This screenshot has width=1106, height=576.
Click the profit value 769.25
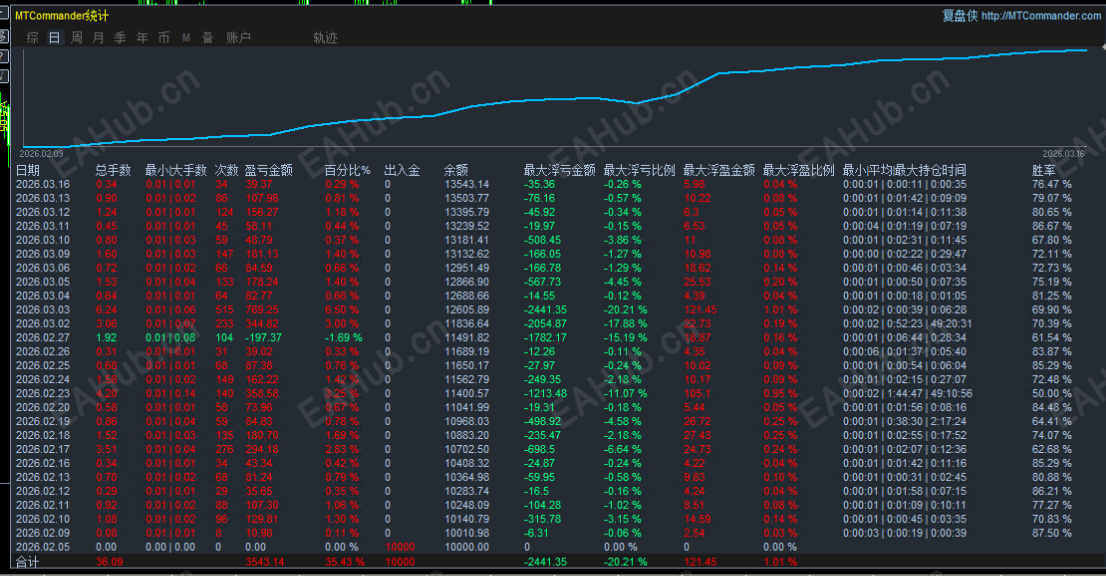point(262,310)
